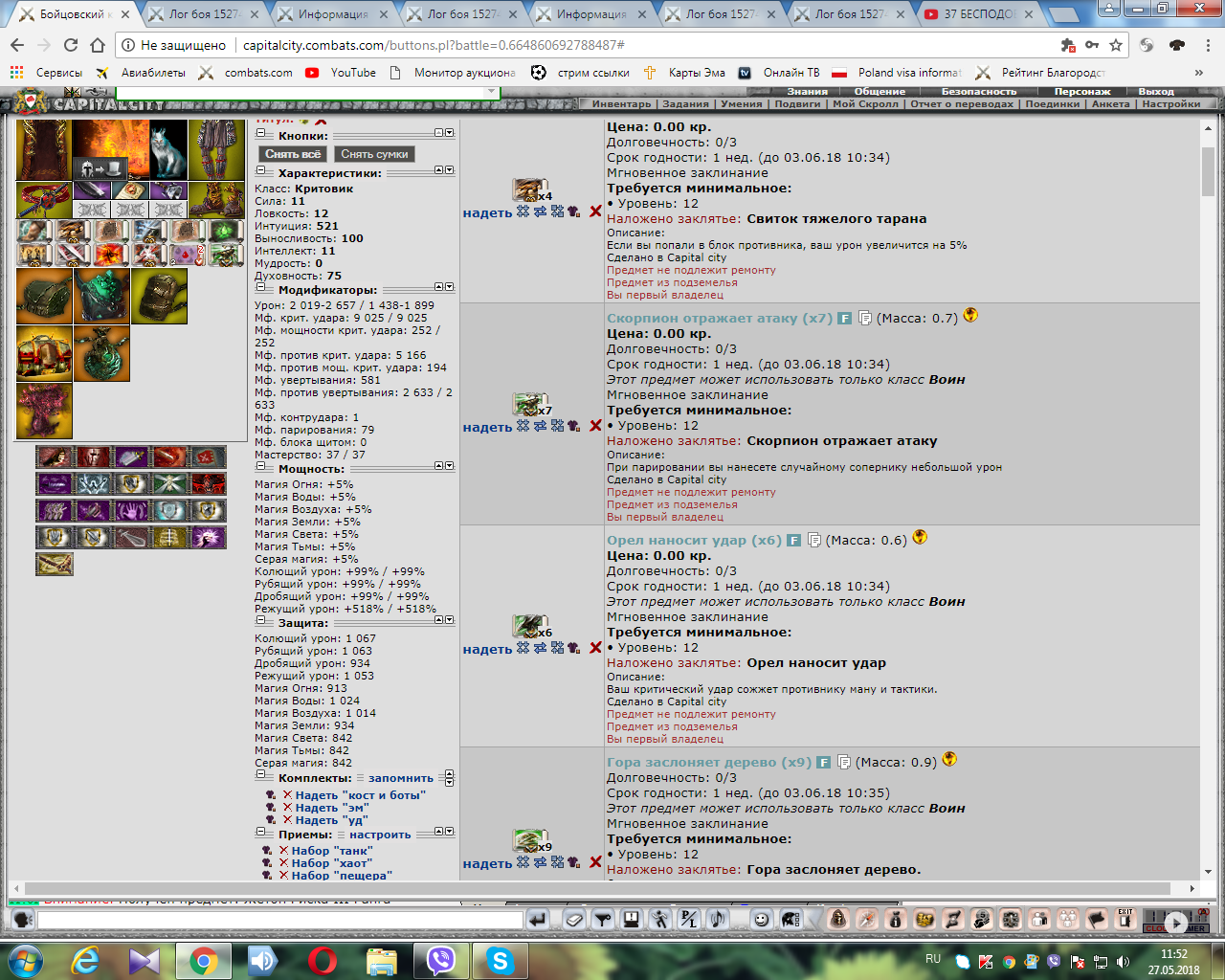Click yellow round icon after Масса: 0.9

pos(949,759)
